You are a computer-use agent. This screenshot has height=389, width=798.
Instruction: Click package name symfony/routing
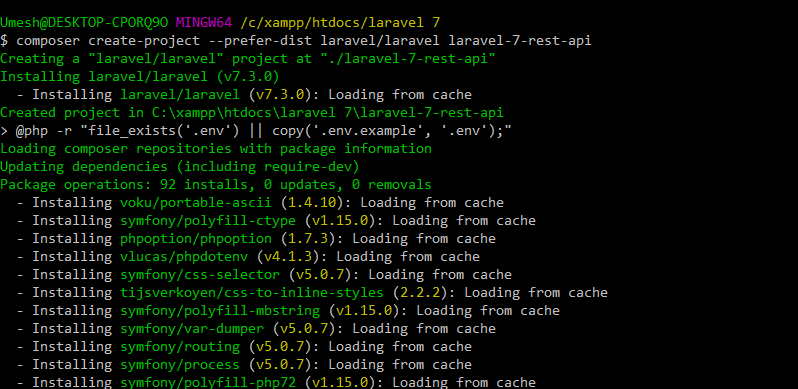pos(180,346)
